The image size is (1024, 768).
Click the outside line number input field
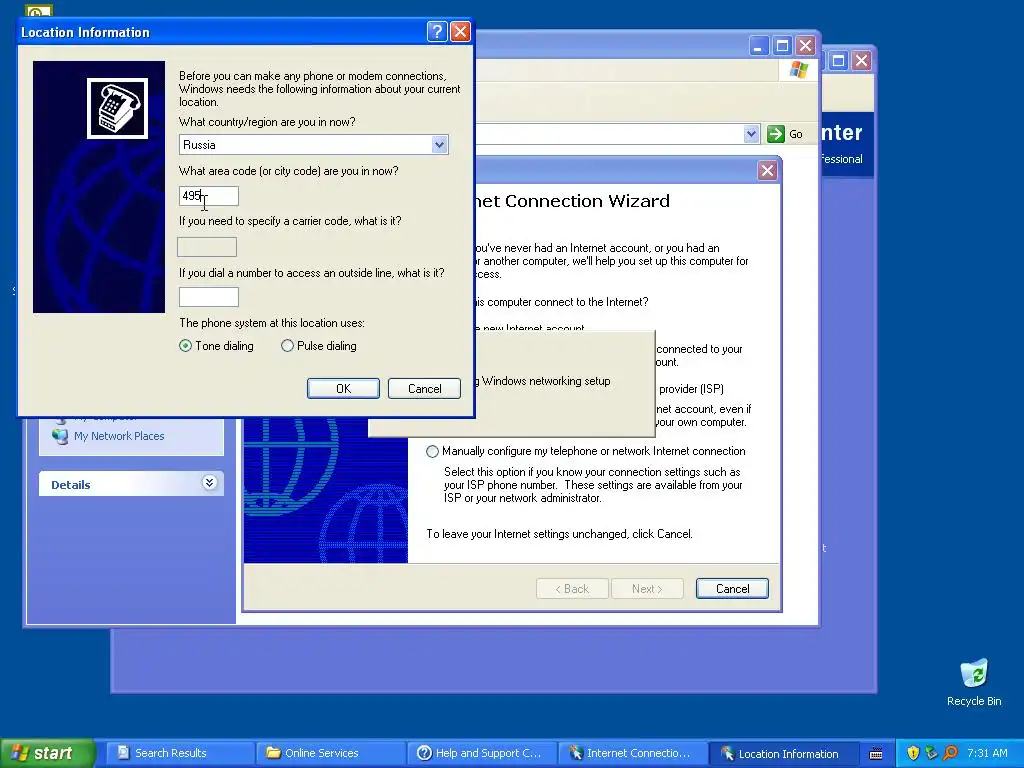pyautogui.click(x=209, y=297)
